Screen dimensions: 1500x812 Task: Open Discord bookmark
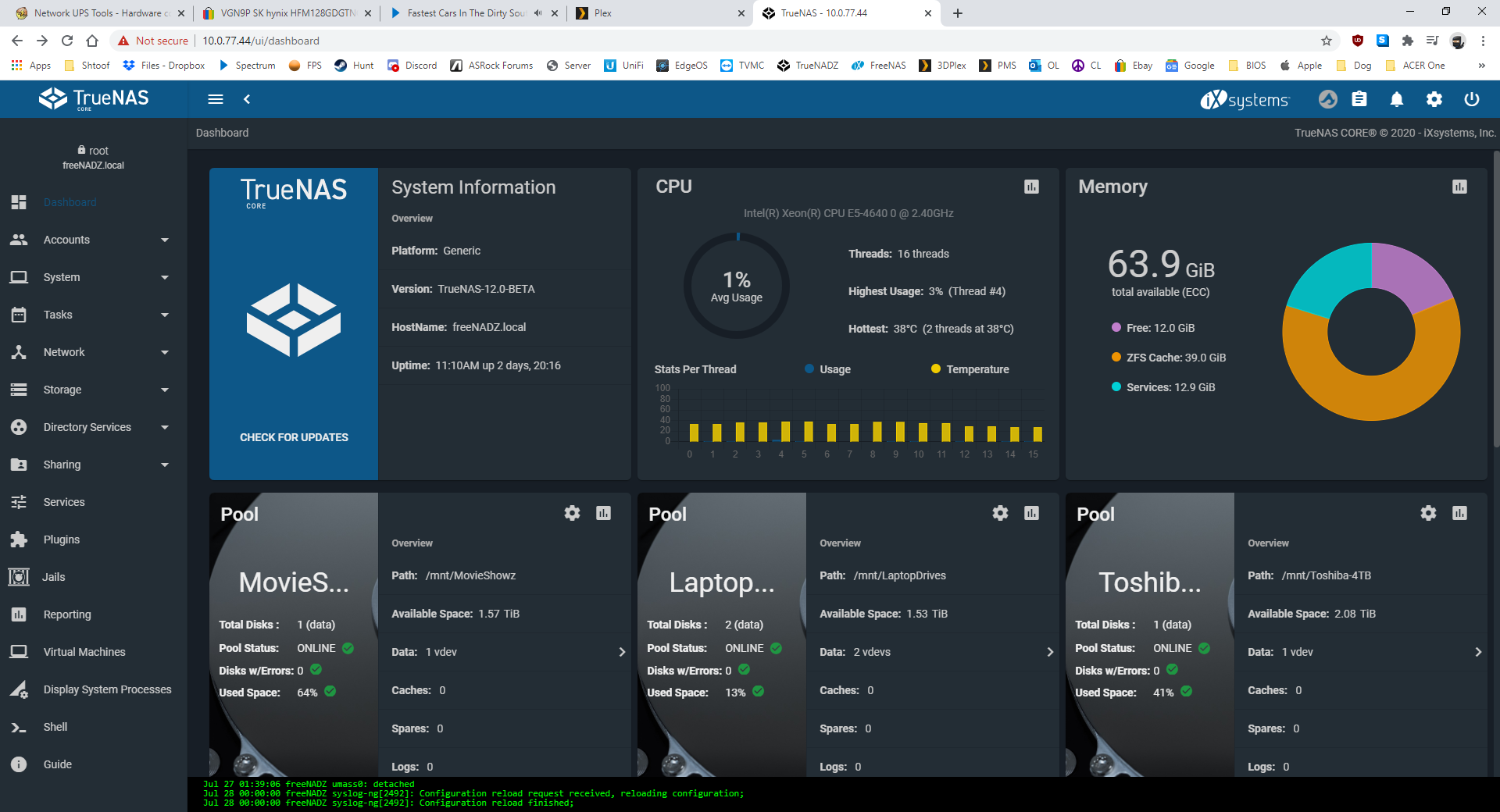(412, 66)
